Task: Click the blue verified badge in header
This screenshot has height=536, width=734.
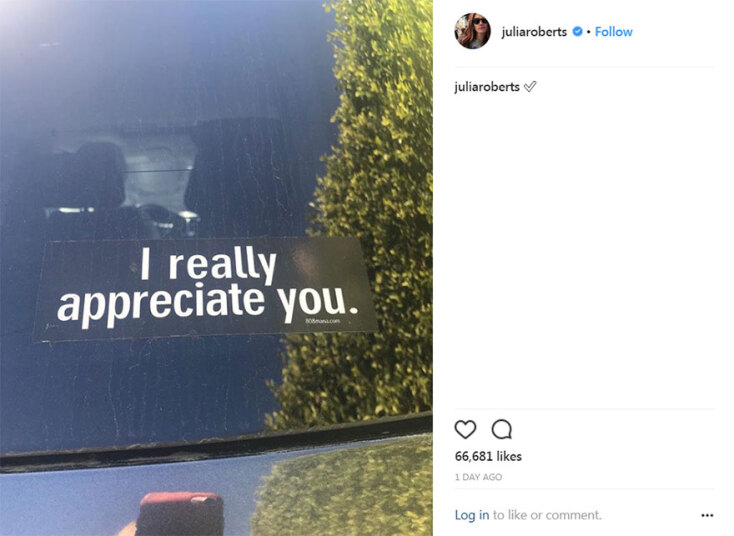Action: 578,31
